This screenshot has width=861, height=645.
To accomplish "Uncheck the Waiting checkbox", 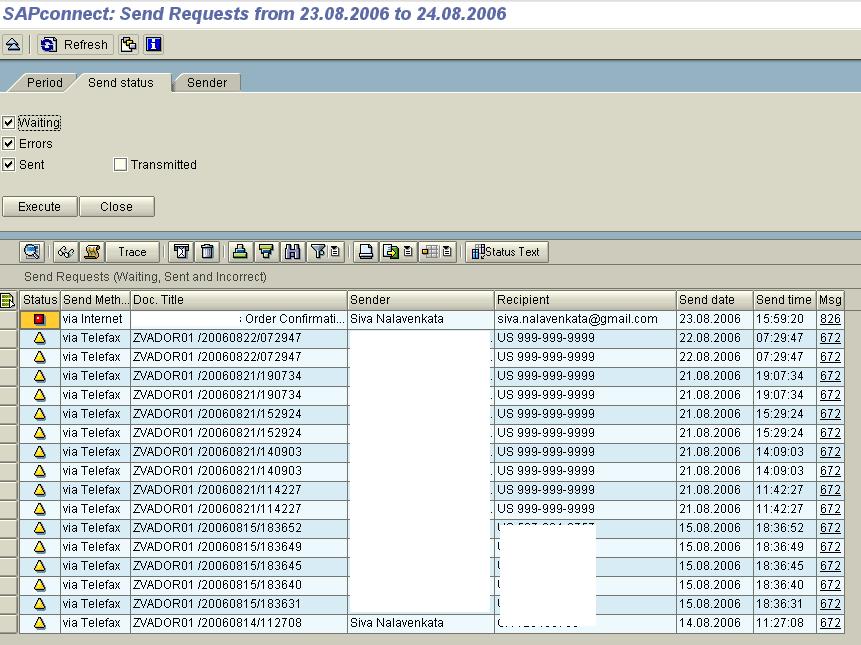I will coord(9,122).
